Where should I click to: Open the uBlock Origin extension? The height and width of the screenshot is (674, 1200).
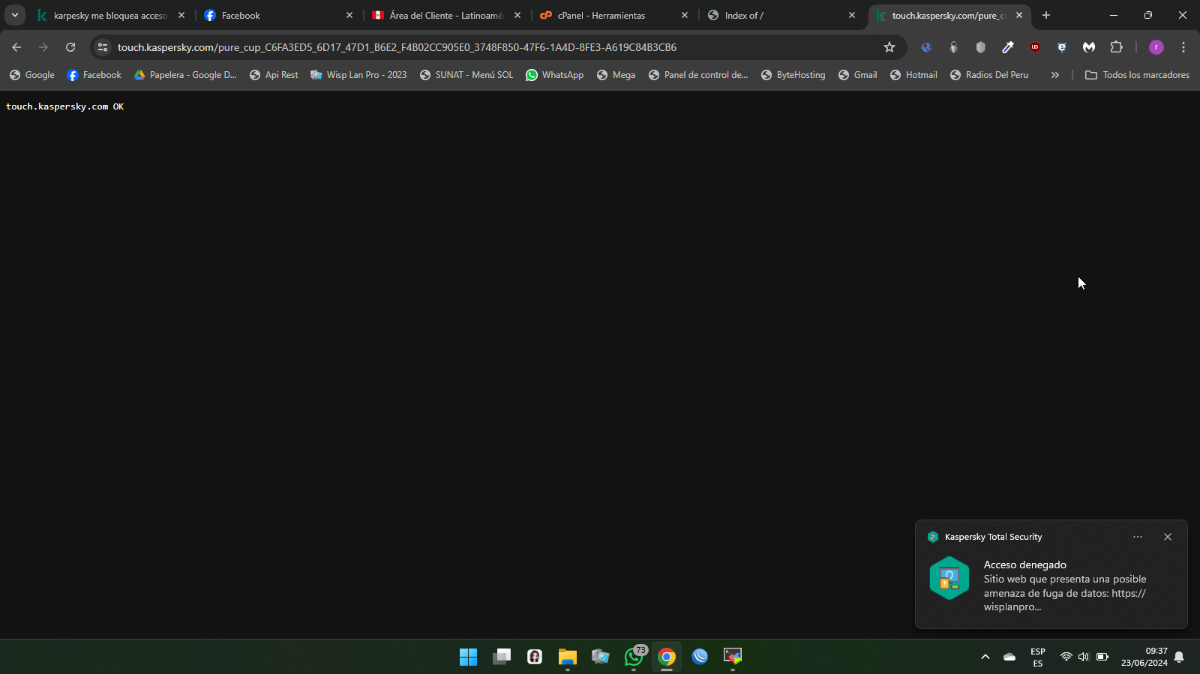click(x=1035, y=47)
